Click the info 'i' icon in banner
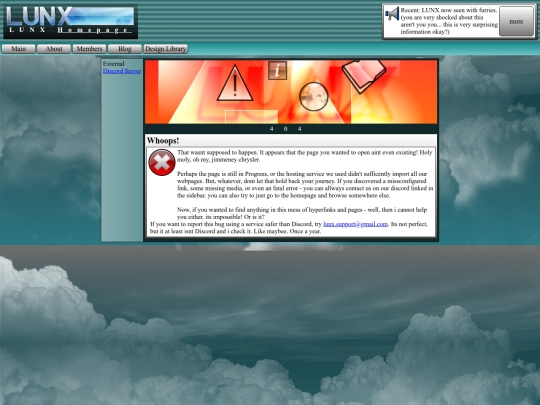Viewport: 540px width, 405px height. pyautogui.click(x=277, y=71)
